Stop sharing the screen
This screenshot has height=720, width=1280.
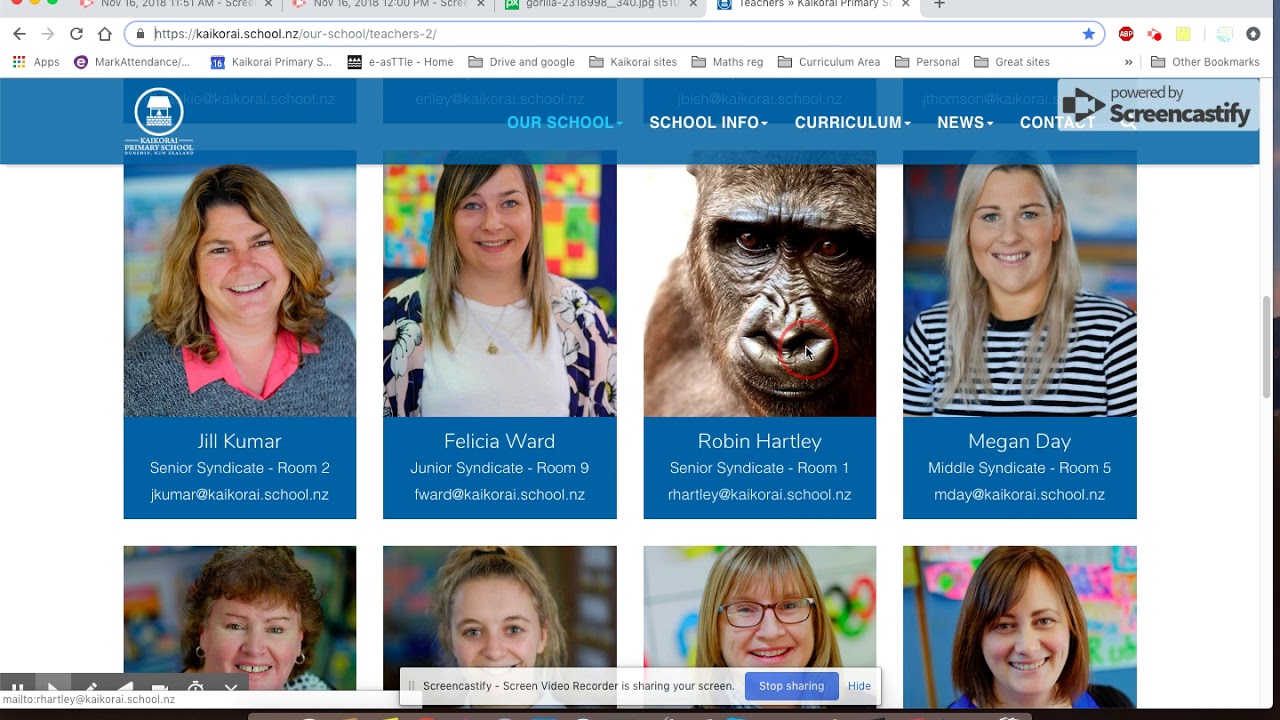(x=791, y=686)
